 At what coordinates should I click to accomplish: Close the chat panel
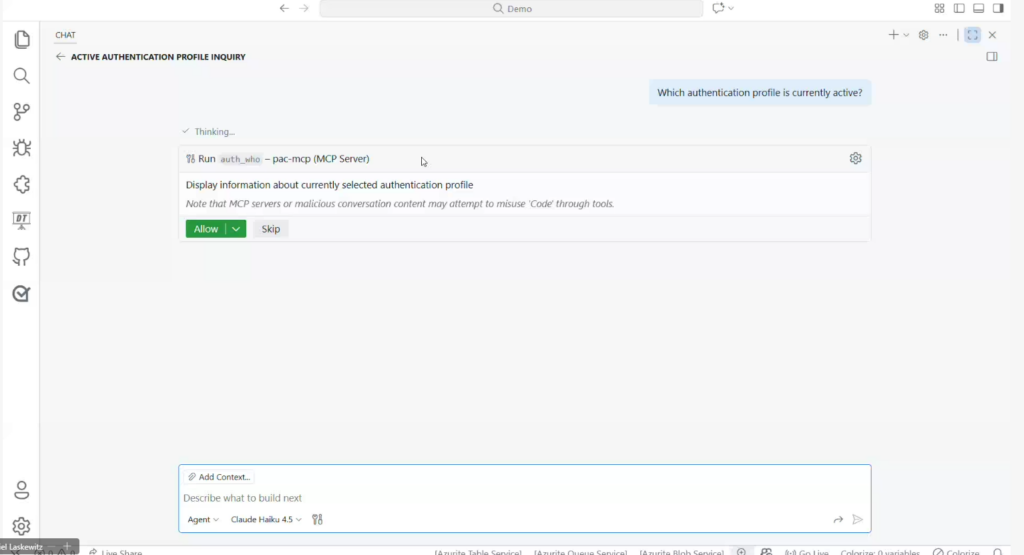992,35
